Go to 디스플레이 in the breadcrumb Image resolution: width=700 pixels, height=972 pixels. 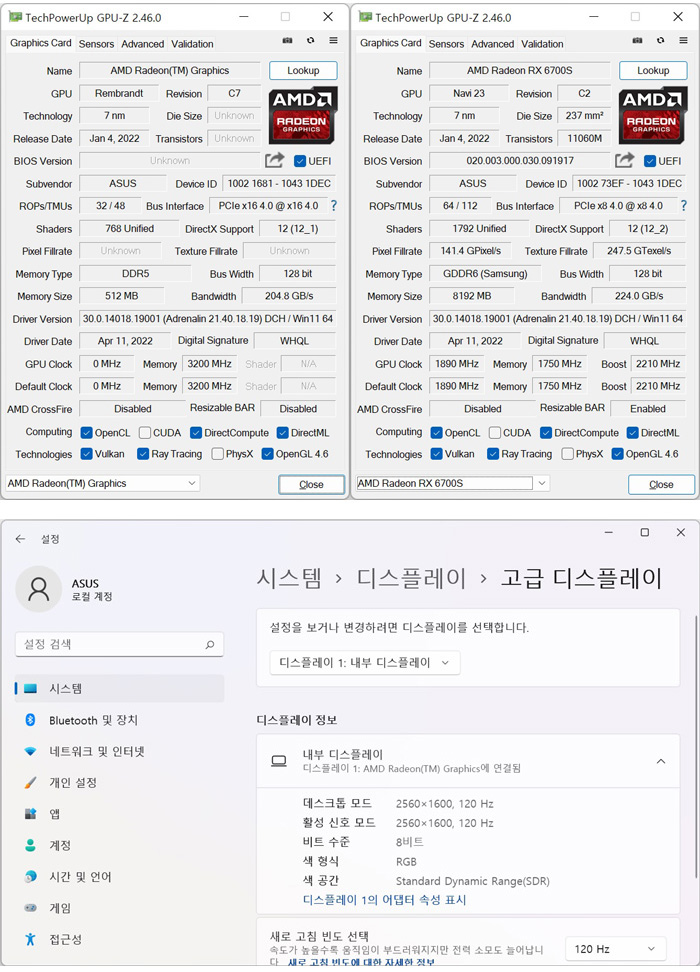411,578
